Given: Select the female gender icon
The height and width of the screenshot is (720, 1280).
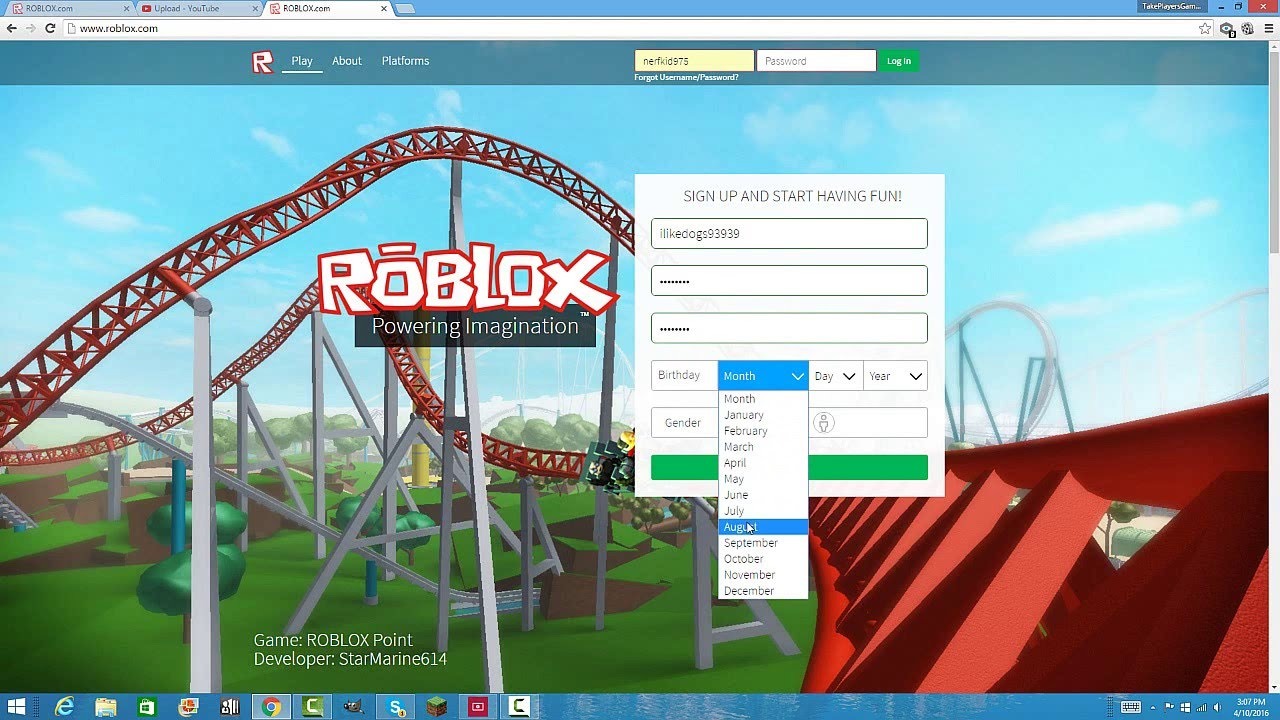Looking at the screenshot, I should pyautogui.click(x=823, y=423).
